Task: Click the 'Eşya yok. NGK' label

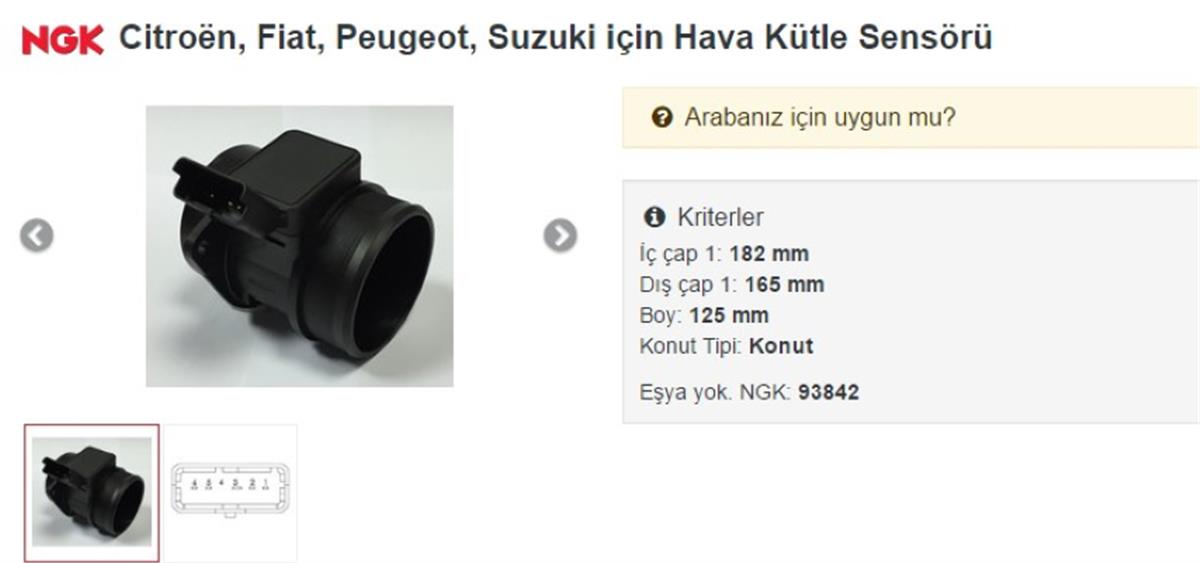Action: pos(716,393)
